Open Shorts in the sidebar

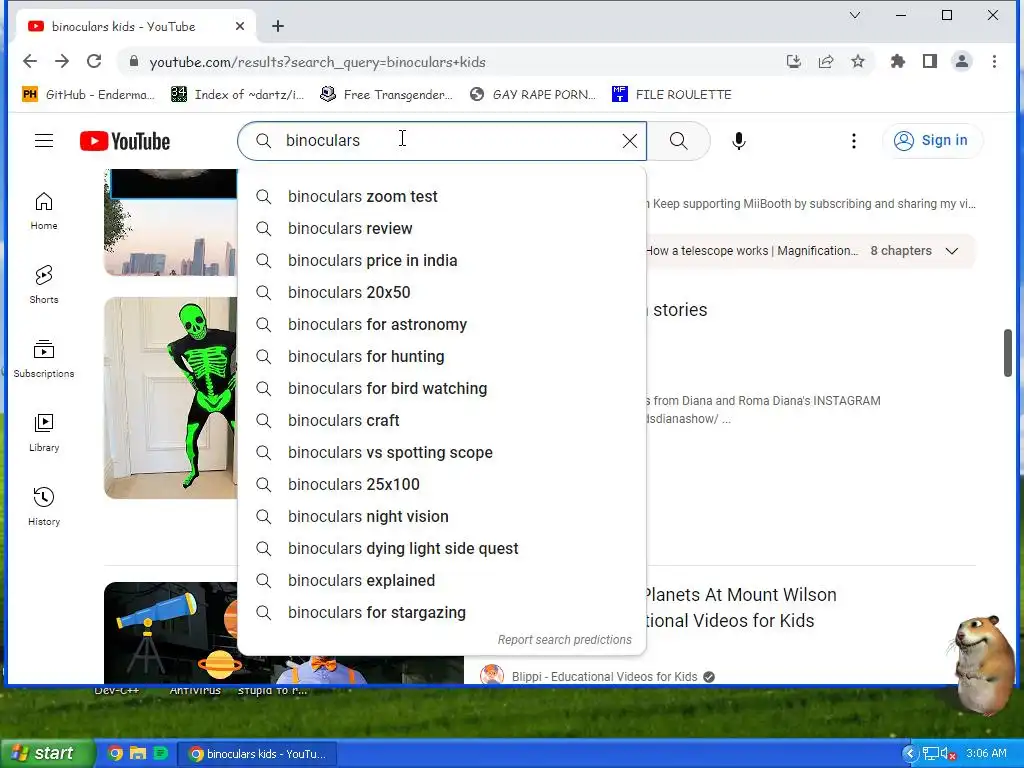tap(44, 285)
